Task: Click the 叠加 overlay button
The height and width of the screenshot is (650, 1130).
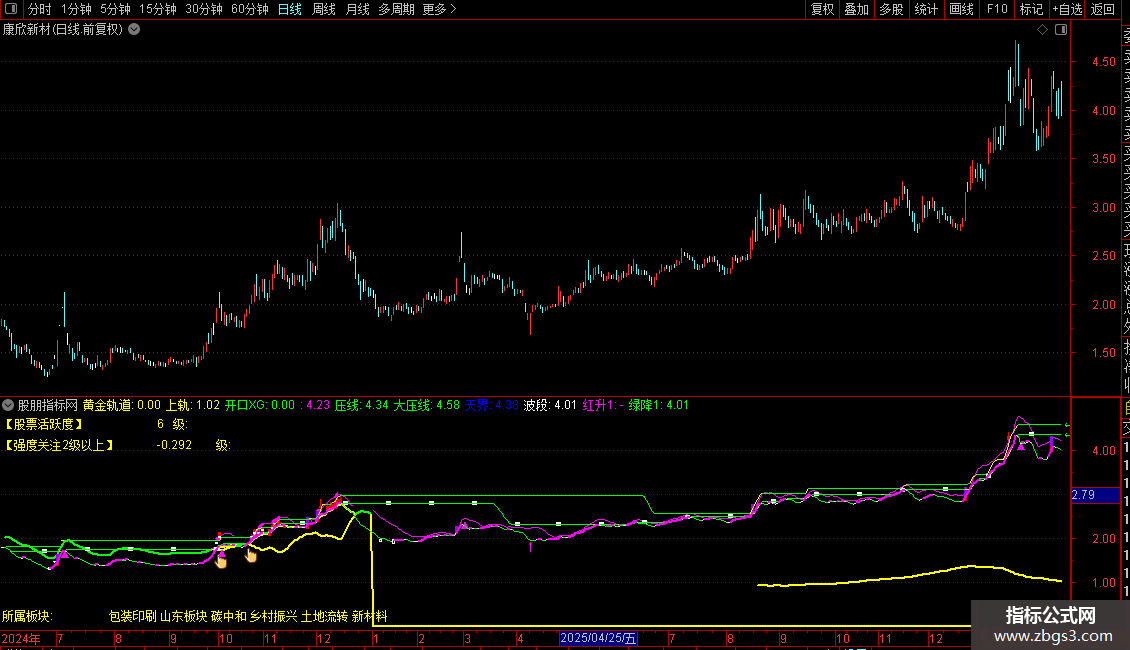Action: click(x=857, y=9)
